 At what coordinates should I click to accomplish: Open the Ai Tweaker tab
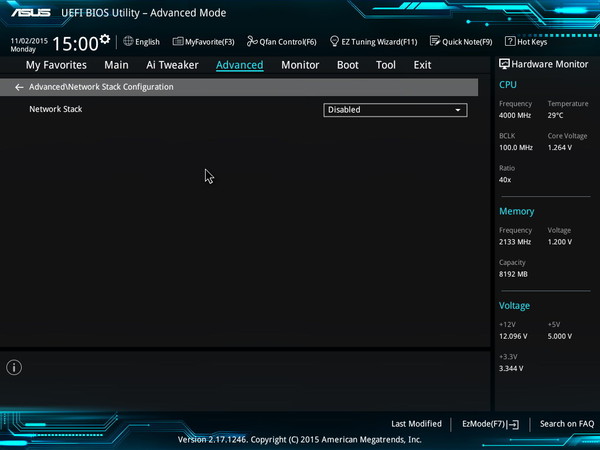click(172, 65)
